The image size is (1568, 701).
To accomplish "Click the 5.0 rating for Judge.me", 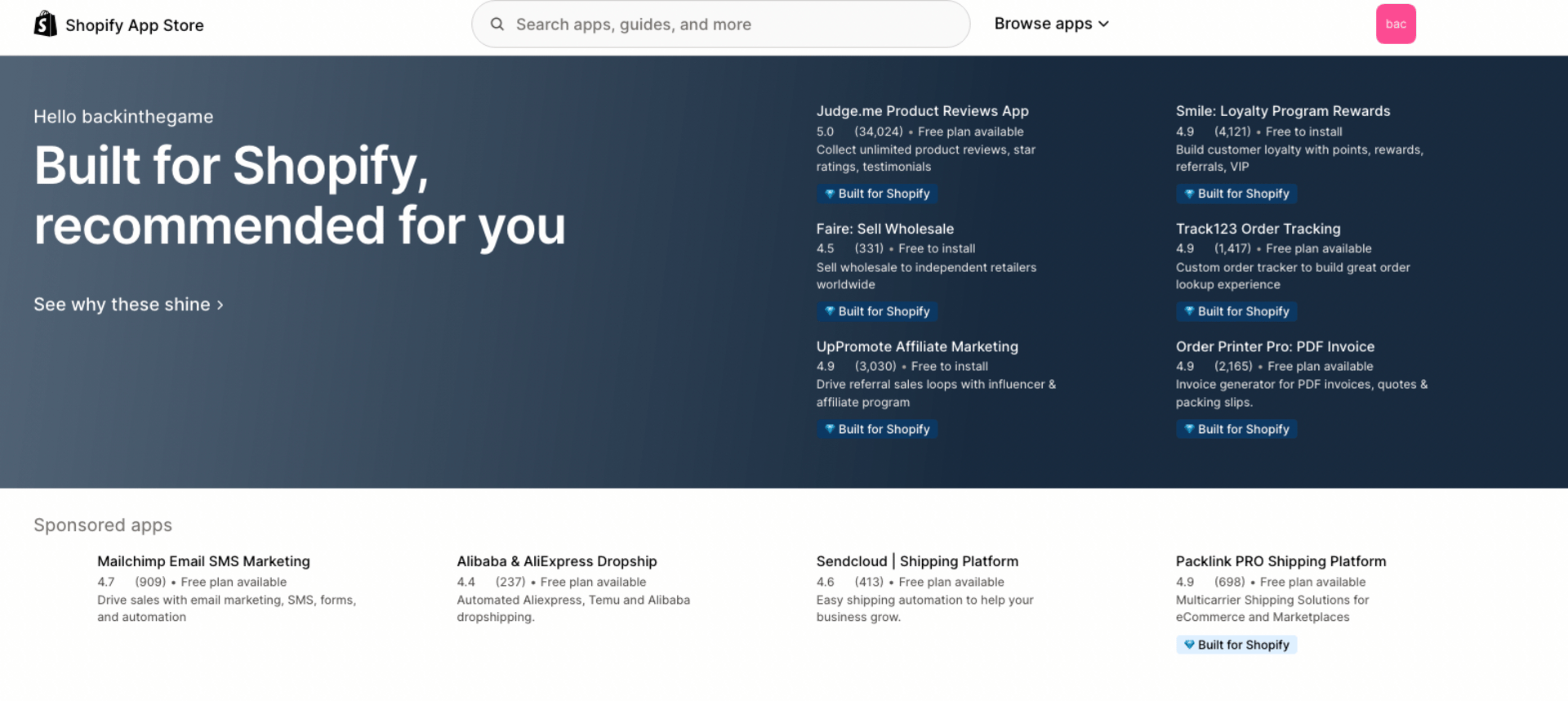I will (x=825, y=132).
